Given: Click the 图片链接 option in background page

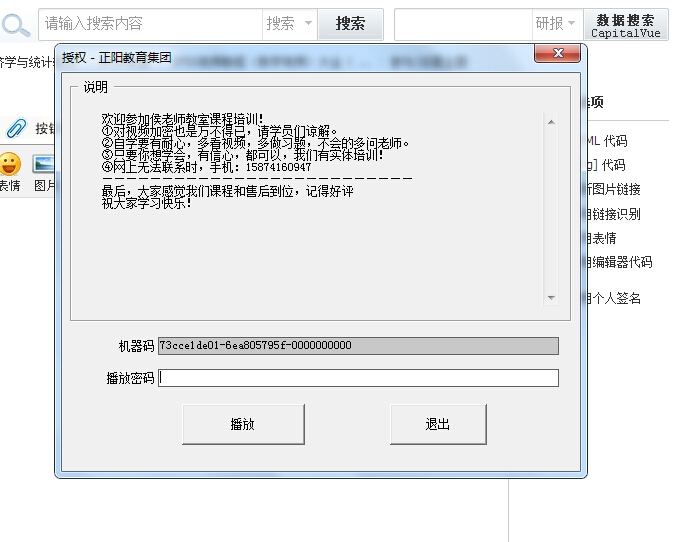Looking at the screenshot, I should click(613, 189).
